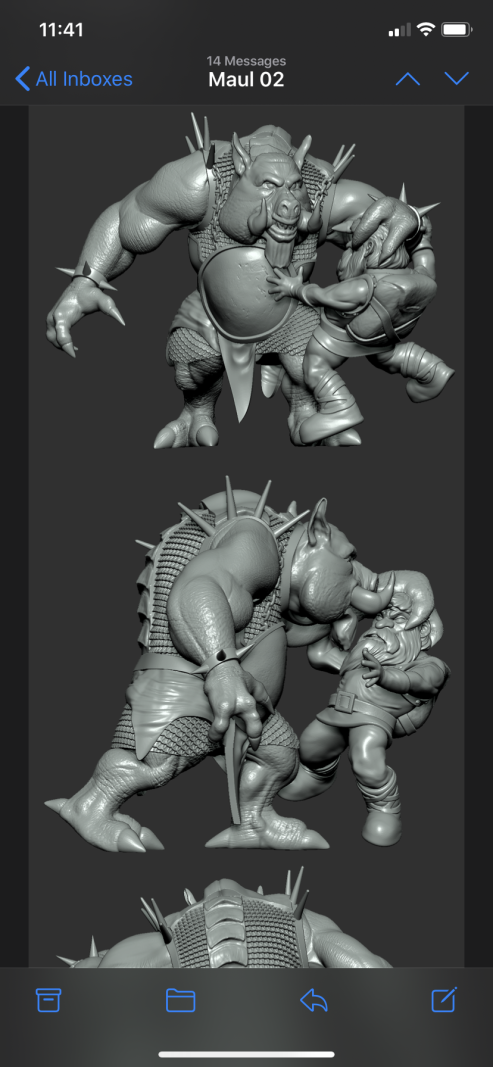Tap the Maul 02 subject title
Screen dimensions: 493x1067
pyautogui.click(x=246, y=80)
